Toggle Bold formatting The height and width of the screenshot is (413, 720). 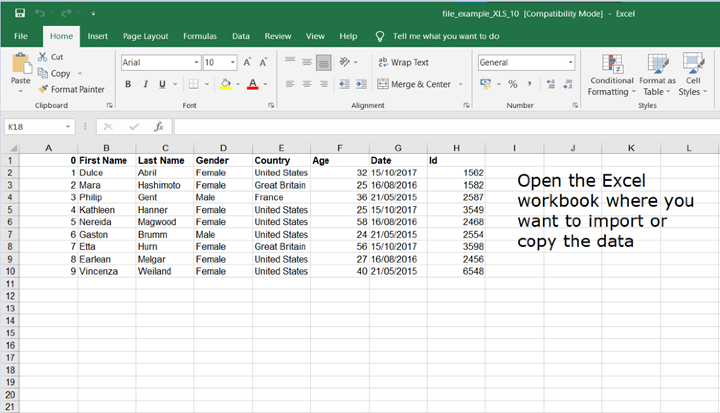(x=129, y=84)
